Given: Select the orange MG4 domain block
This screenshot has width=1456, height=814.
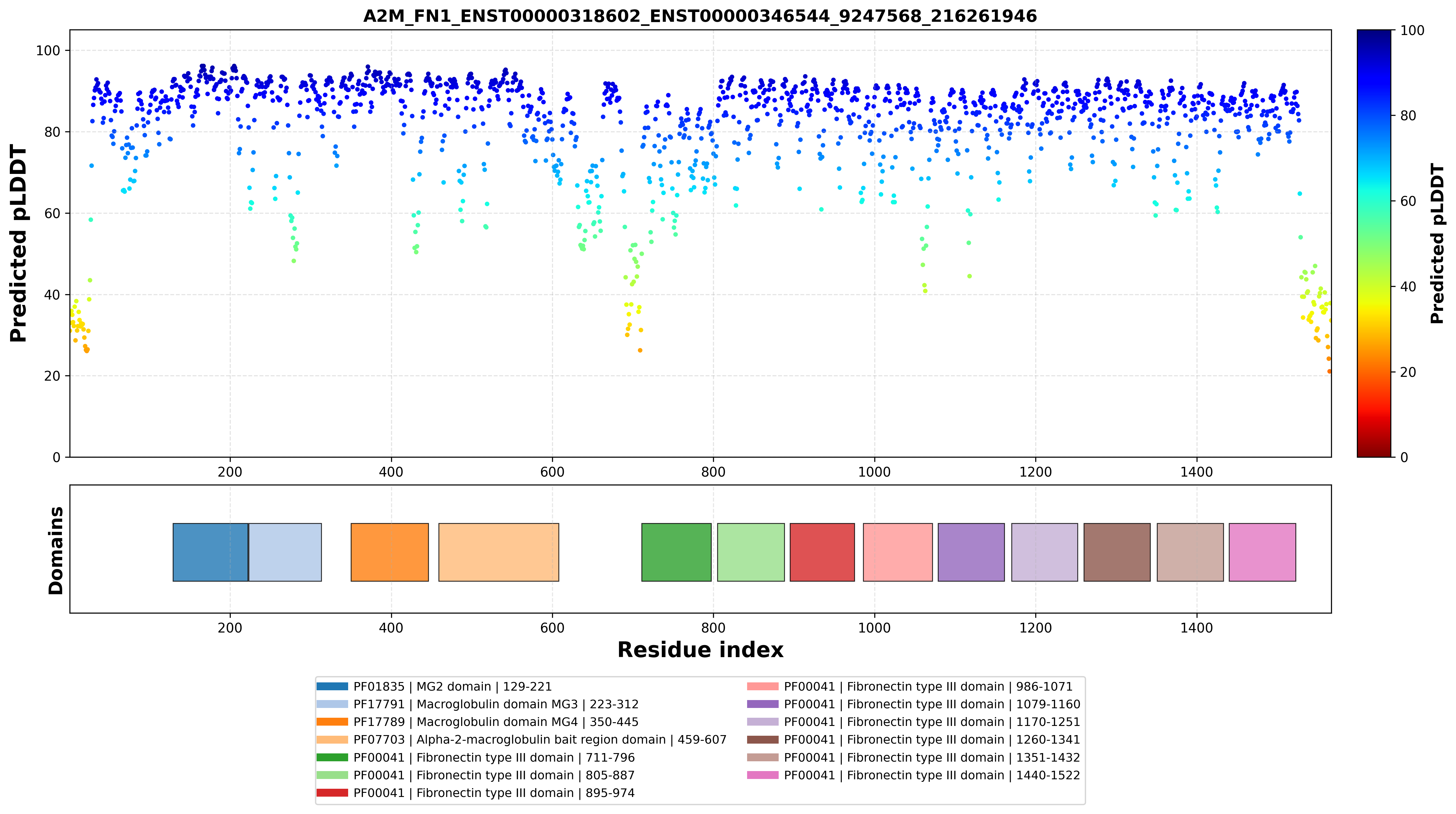Looking at the screenshot, I should (389, 552).
